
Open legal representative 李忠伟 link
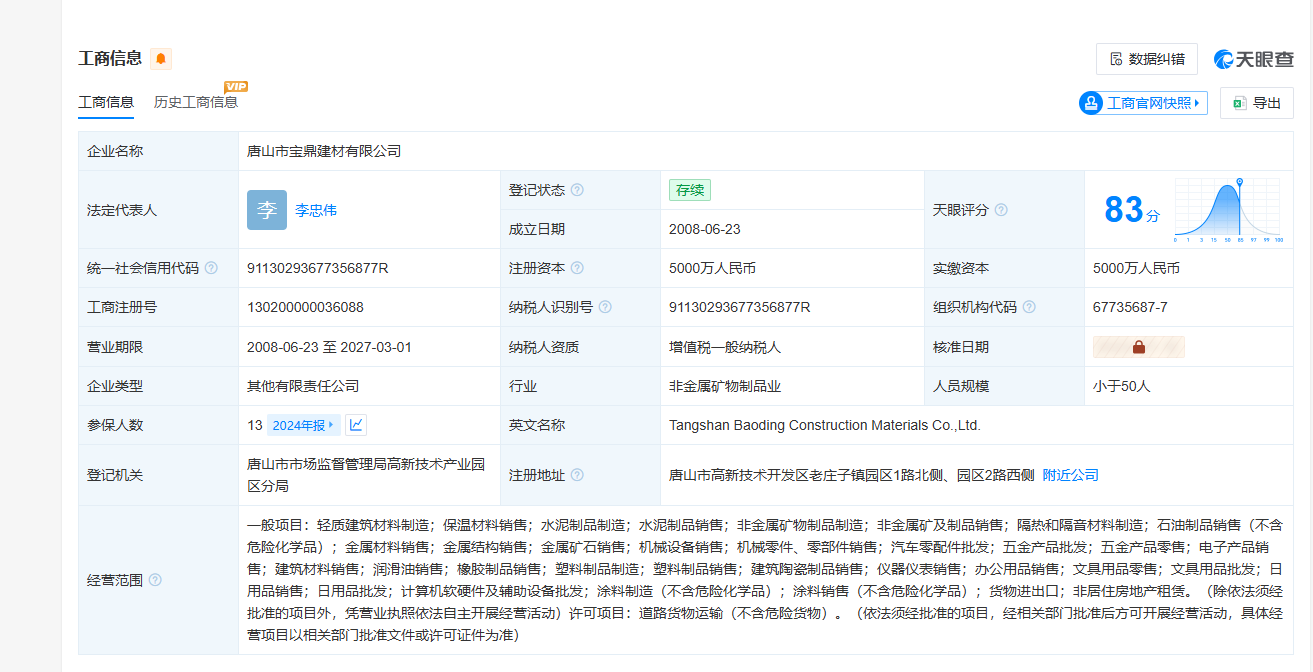point(316,210)
